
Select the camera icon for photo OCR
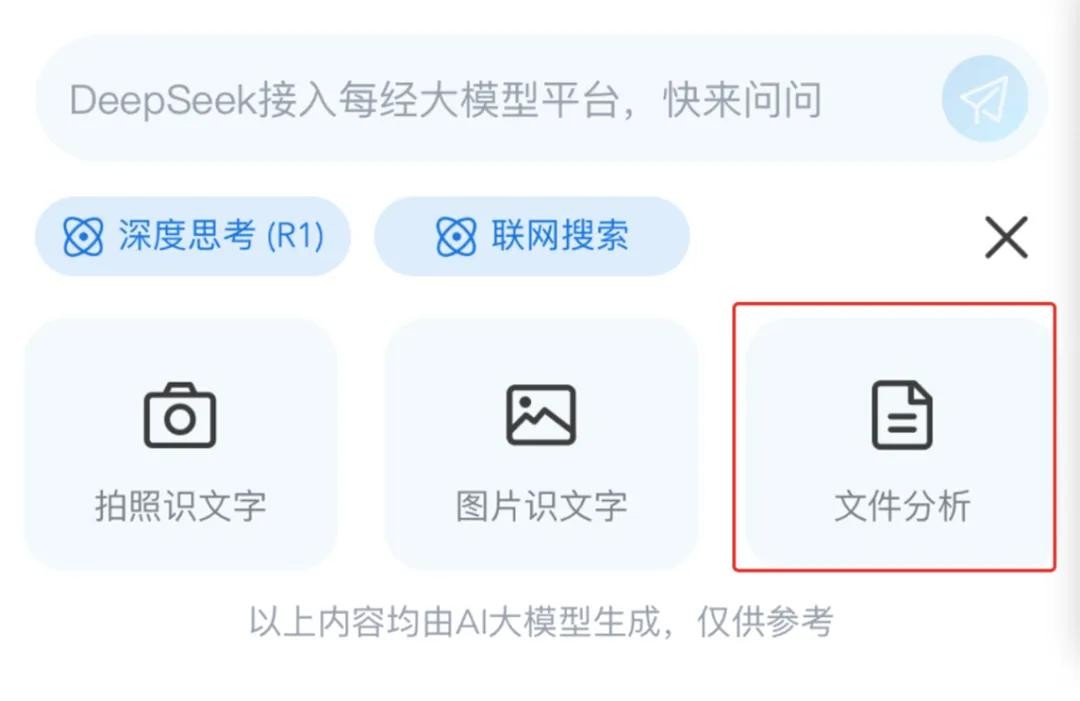(180, 415)
